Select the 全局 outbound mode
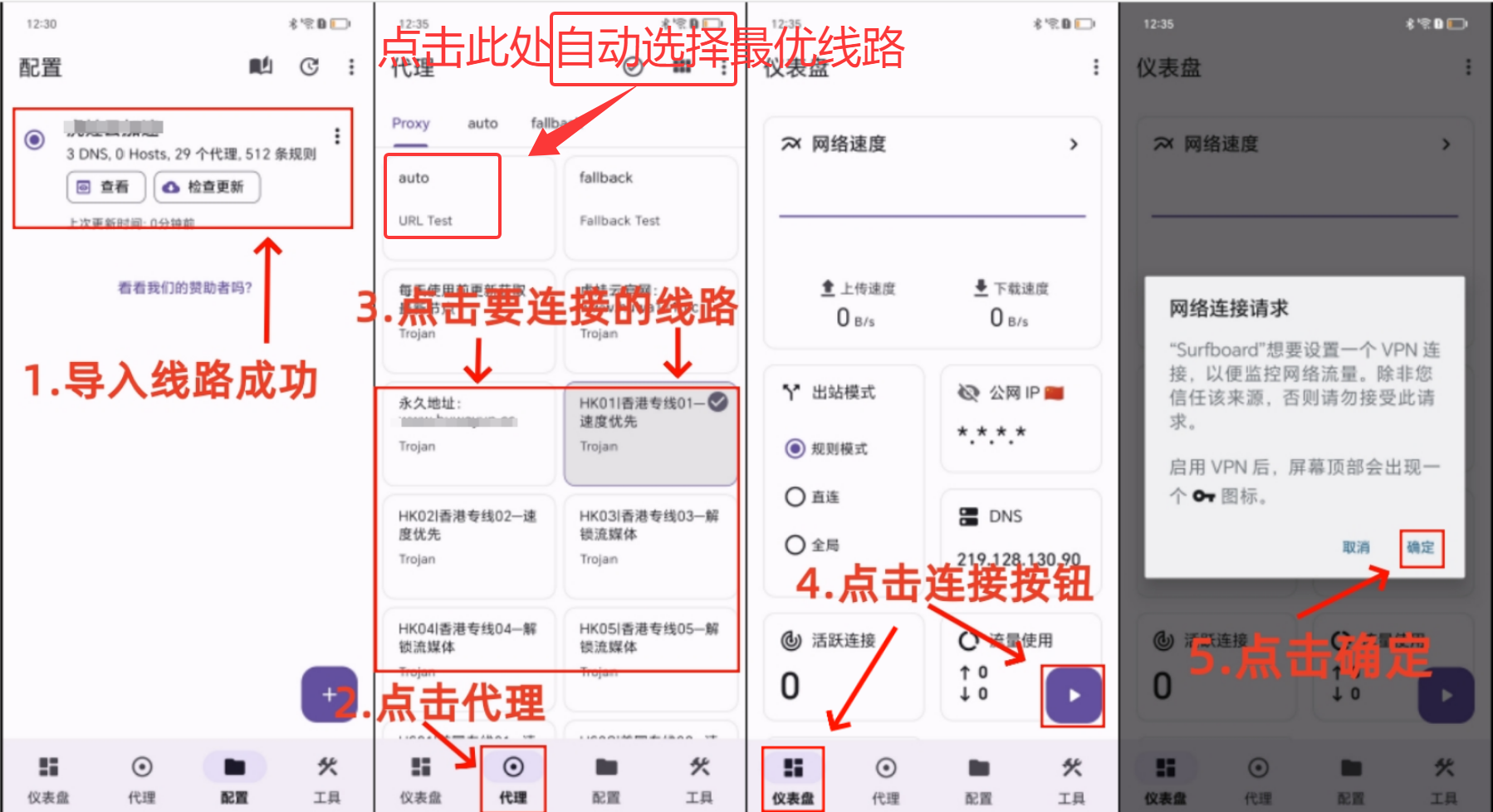Image resolution: width=1493 pixels, height=812 pixels. 813,545
